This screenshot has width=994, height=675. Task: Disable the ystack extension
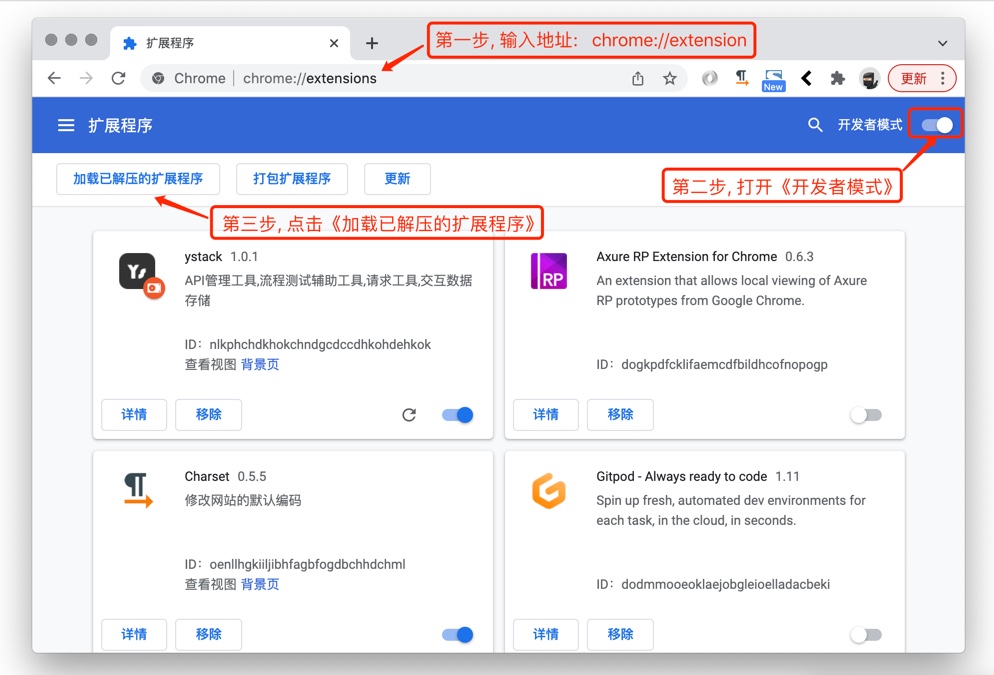tap(457, 415)
